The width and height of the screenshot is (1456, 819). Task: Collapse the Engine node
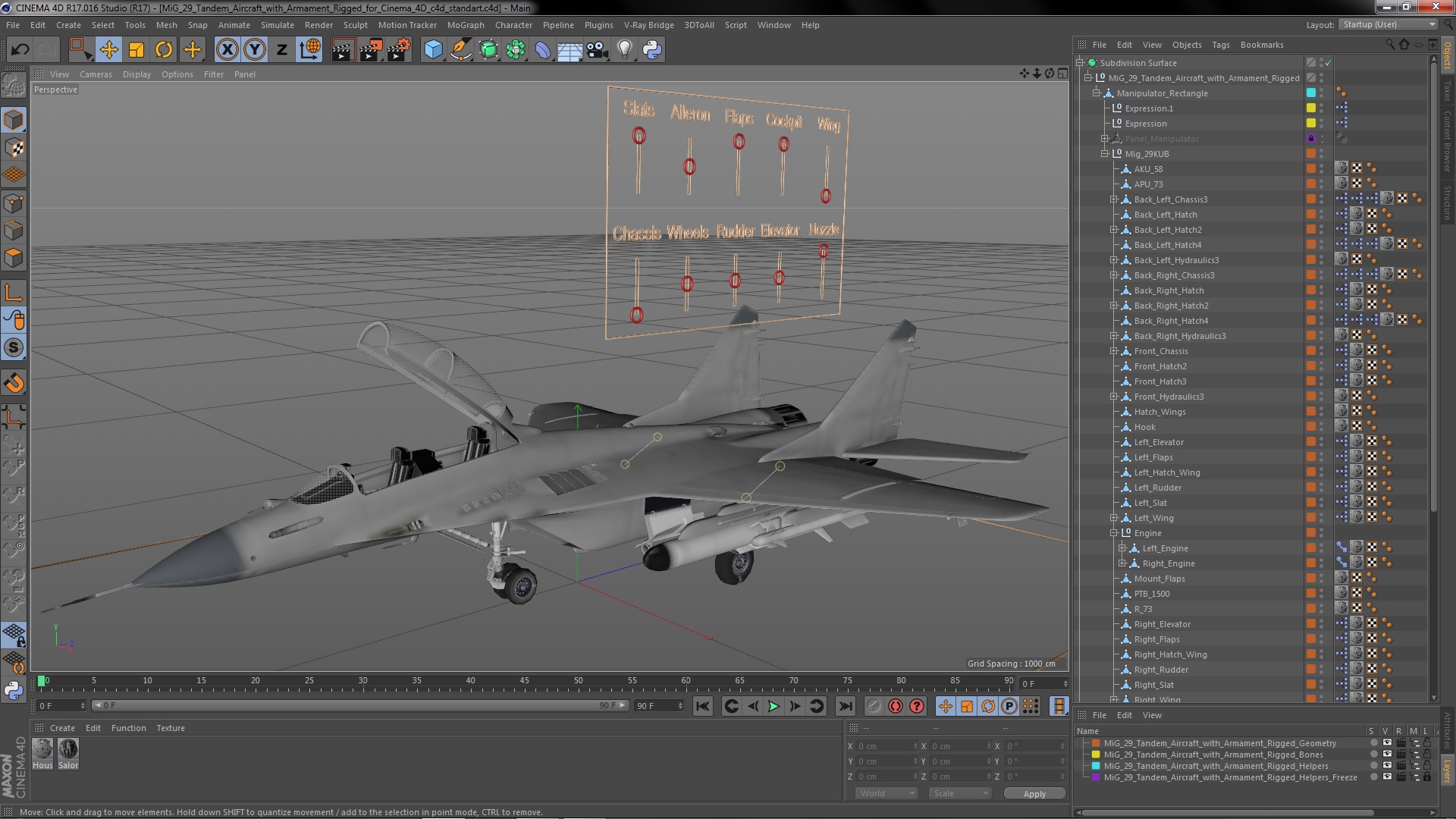click(x=1114, y=533)
